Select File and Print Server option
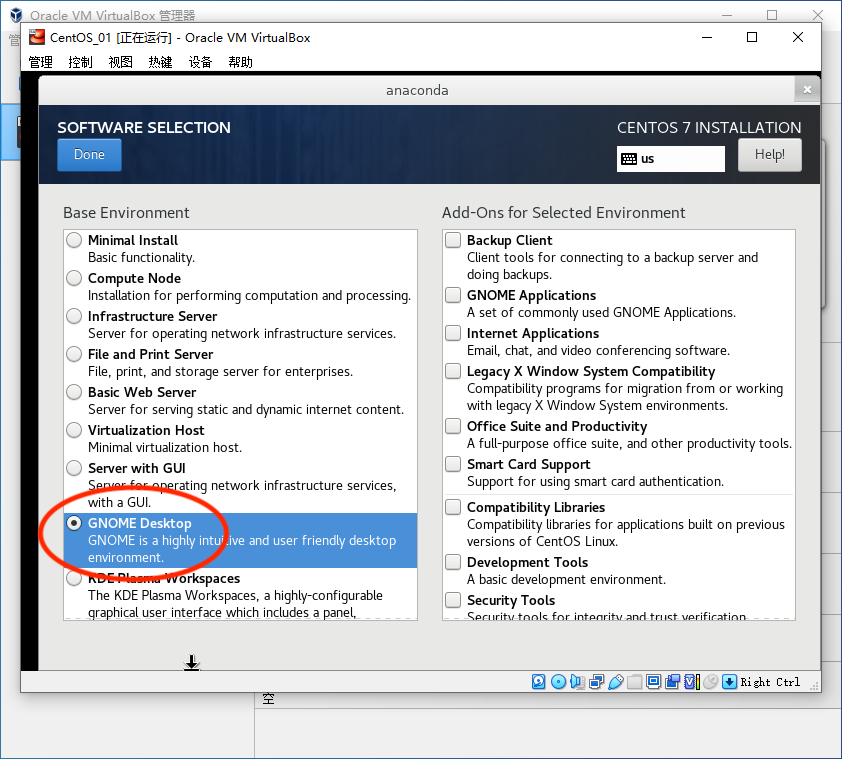This screenshot has width=842, height=759. 74,354
